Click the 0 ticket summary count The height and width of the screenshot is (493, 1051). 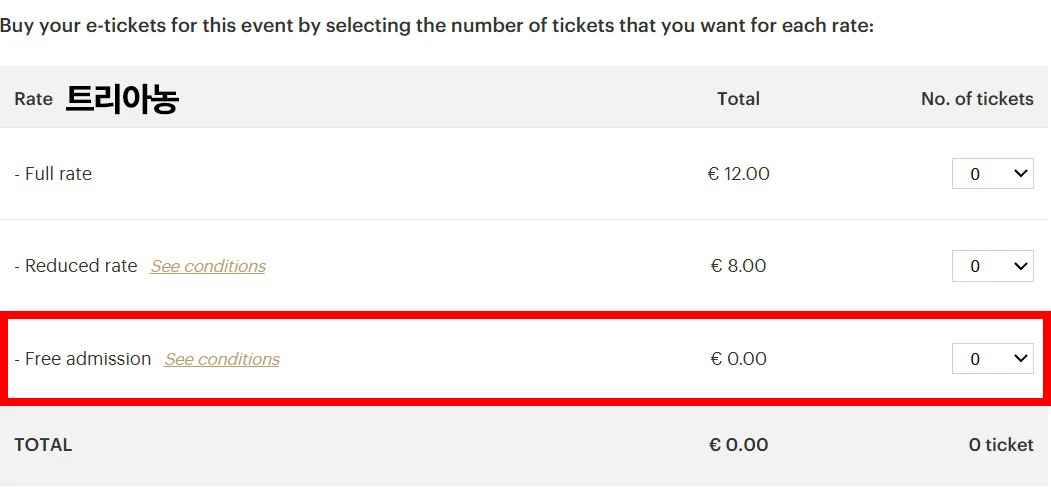1000,445
